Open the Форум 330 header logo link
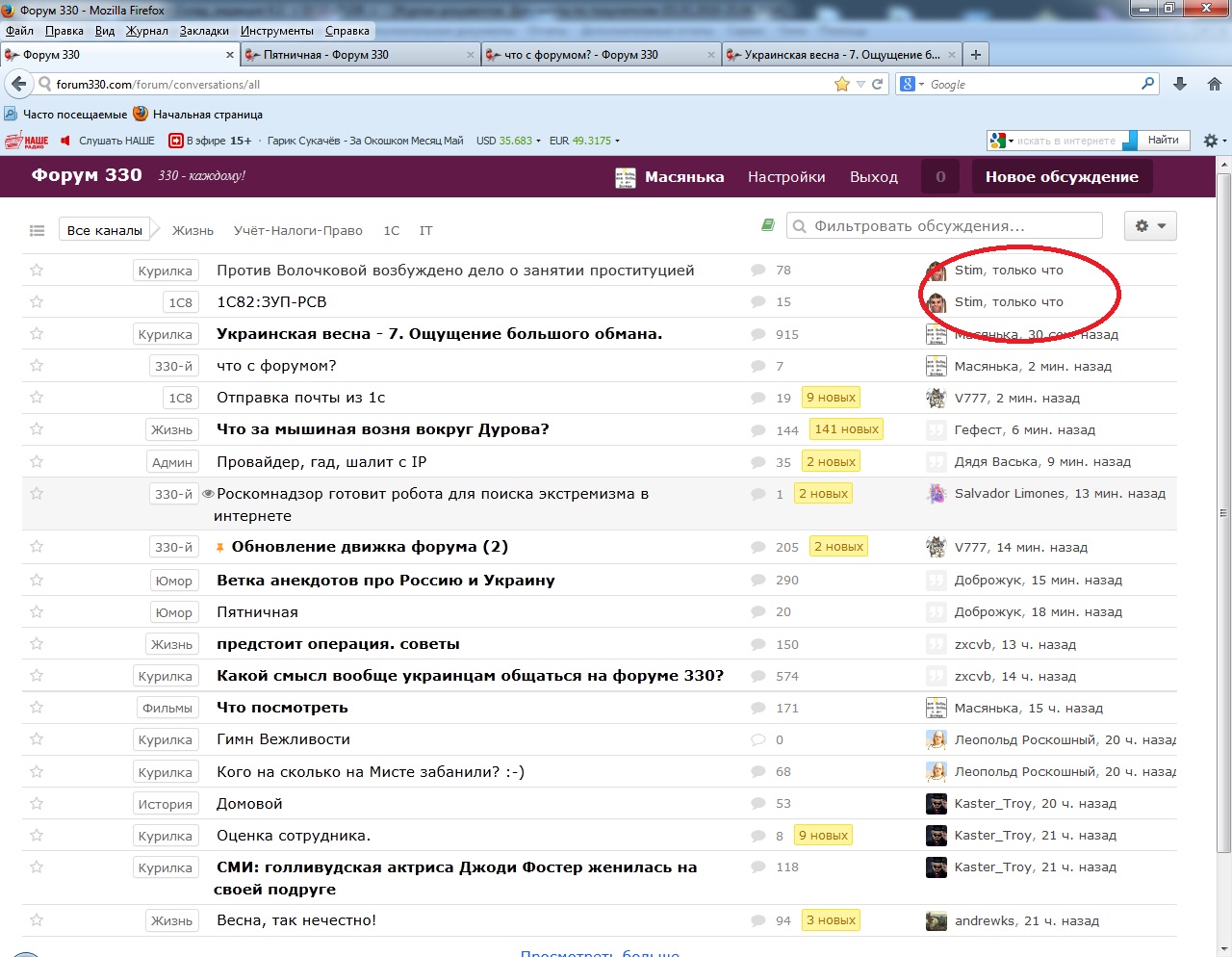The width and height of the screenshot is (1232, 957). tap(87, 175)
